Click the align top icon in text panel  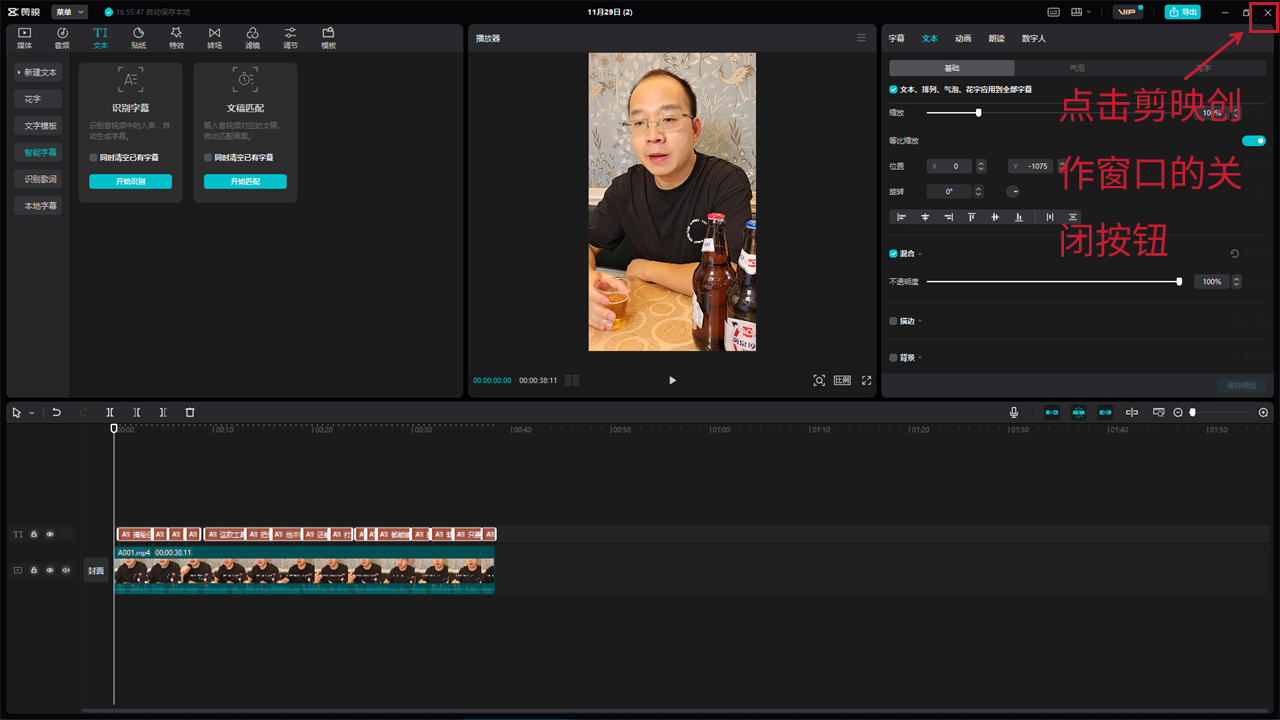point(971,217)
